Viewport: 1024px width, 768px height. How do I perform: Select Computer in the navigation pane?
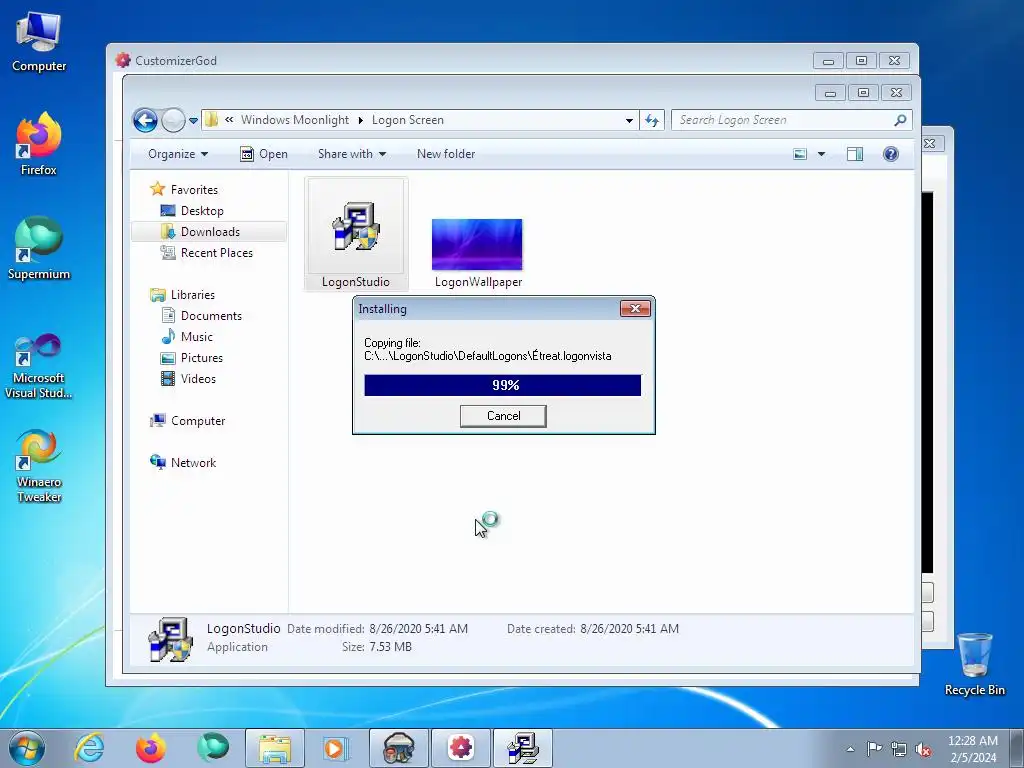pyautogui.click(x=198, y=421)
